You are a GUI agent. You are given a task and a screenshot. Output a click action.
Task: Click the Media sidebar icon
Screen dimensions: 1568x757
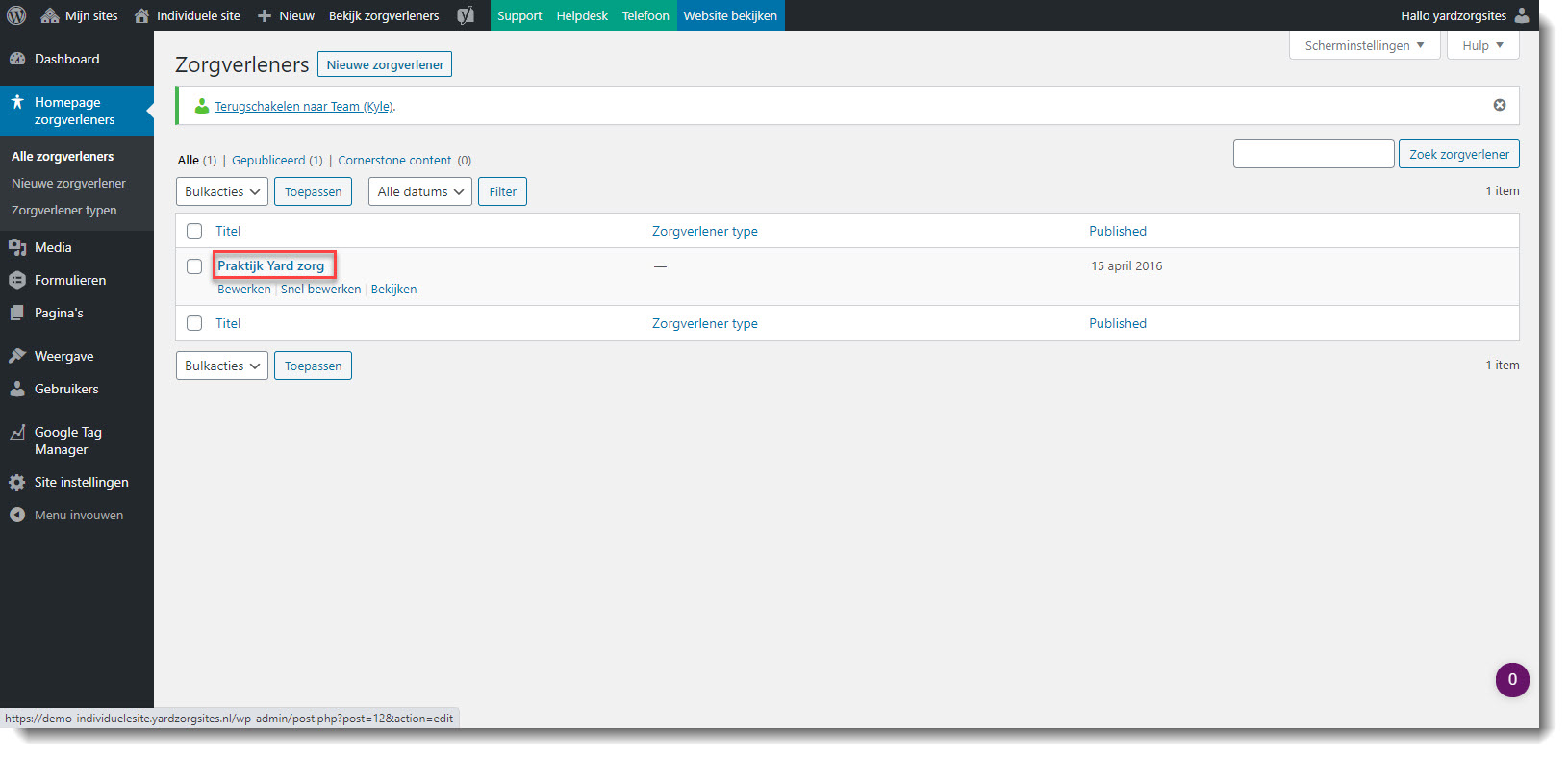pyautogui.click(x=17, y=247)
